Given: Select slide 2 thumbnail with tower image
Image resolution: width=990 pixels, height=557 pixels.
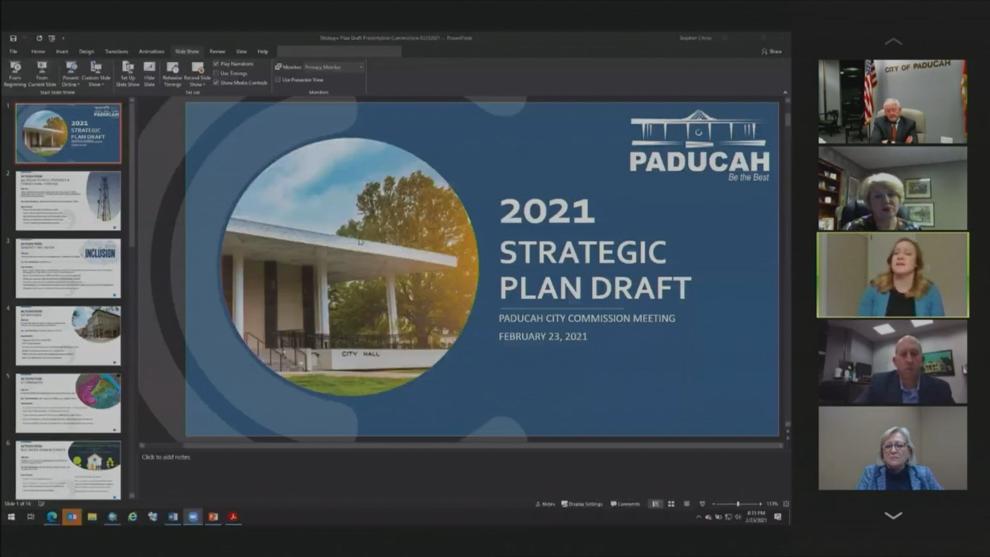Looking at the screenshot, I should pos(68,200).
